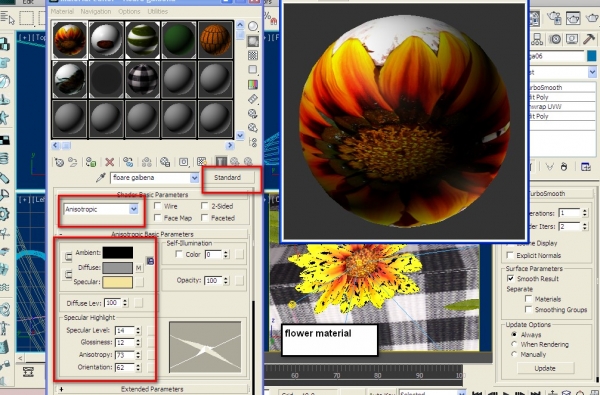Enable the 2-Sided checkbox
Screen dimensions: 600x395
pyautogui.click(x=205, y=206)
